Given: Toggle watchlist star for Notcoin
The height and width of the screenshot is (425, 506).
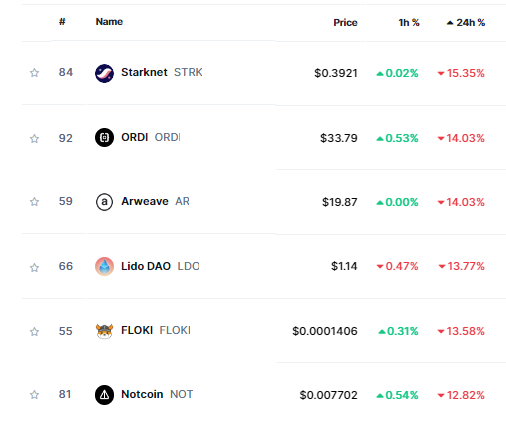Looking at the screenshot, I should 34,395.
